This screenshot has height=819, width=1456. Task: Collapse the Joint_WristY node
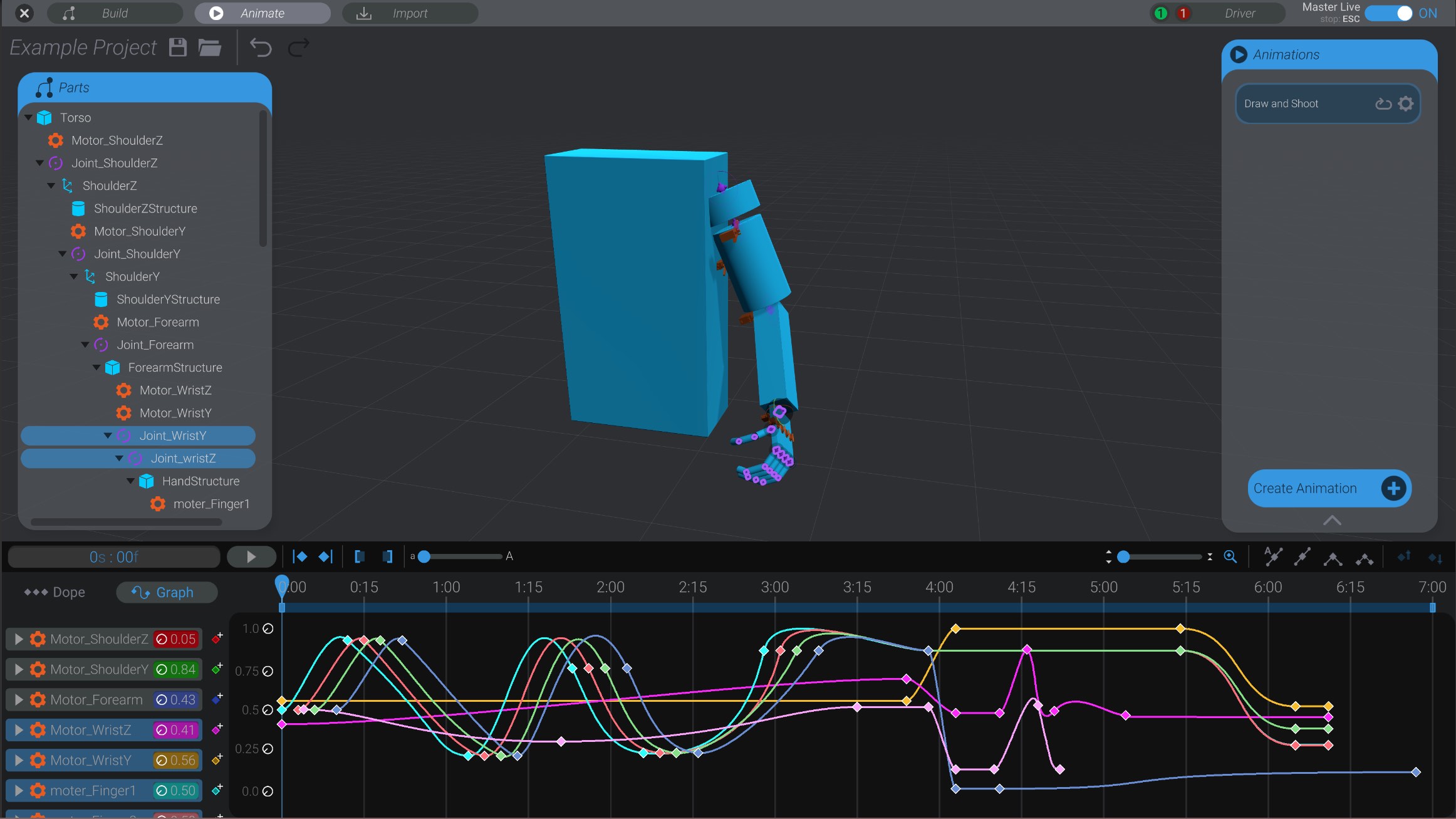(x=107, y=435)
